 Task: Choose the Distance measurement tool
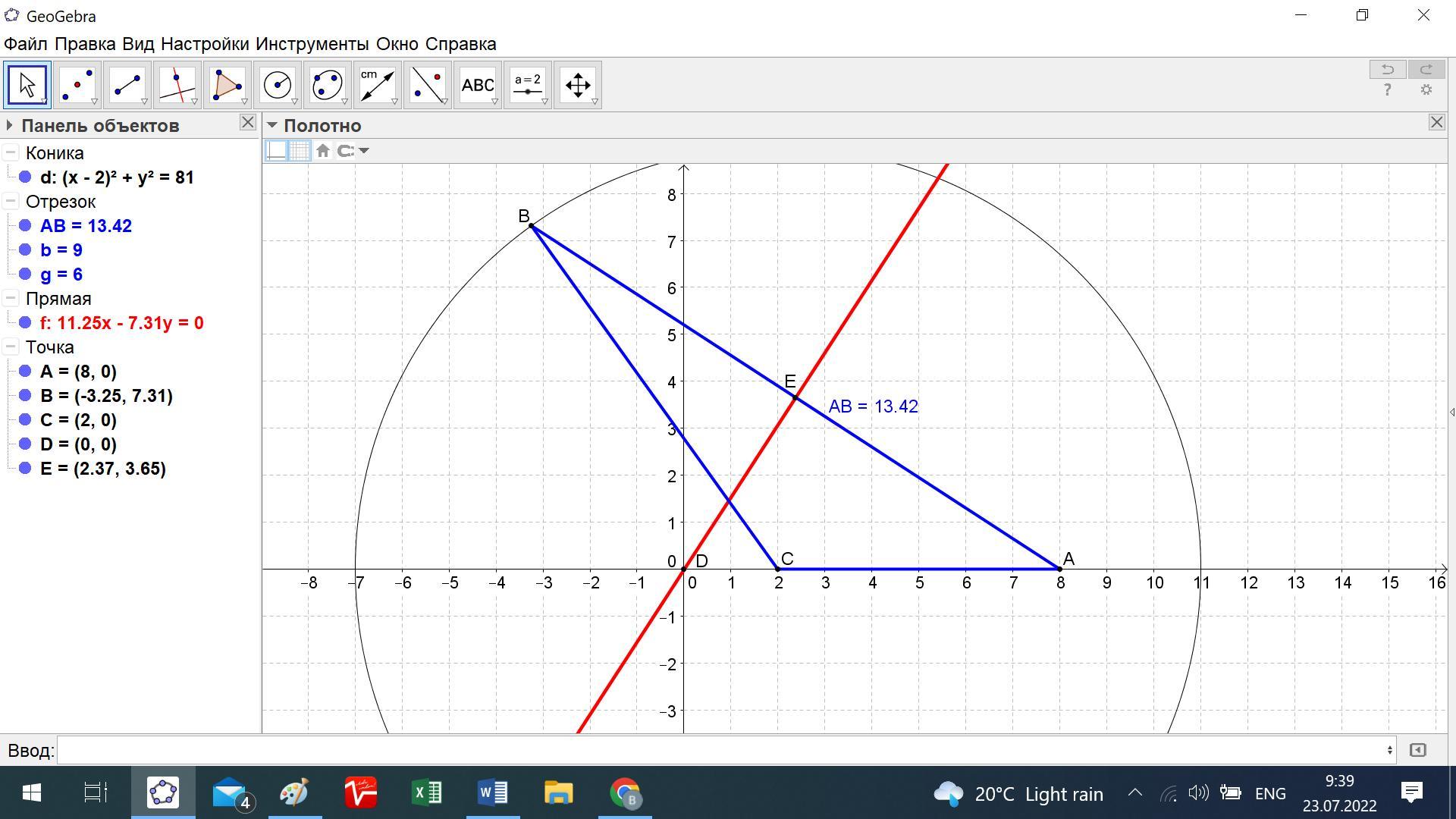[378, 85]
